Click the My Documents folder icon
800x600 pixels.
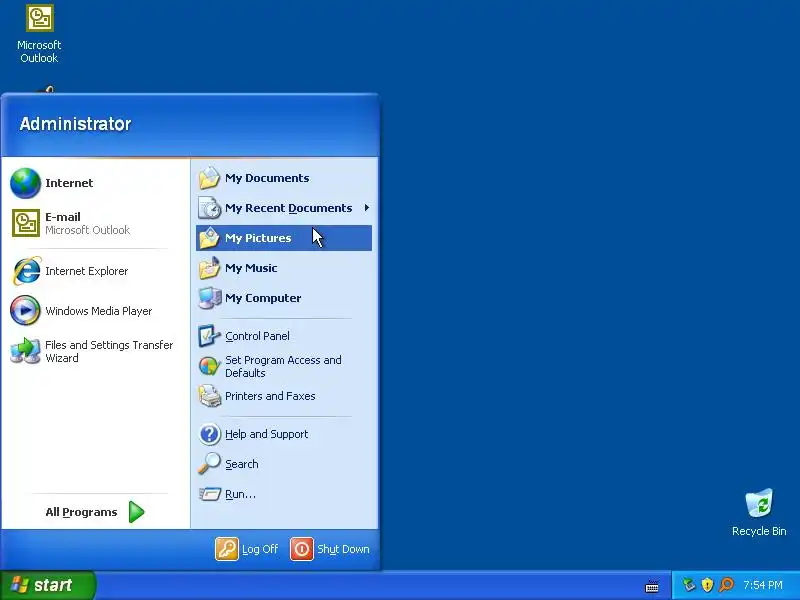coord(209,178)
